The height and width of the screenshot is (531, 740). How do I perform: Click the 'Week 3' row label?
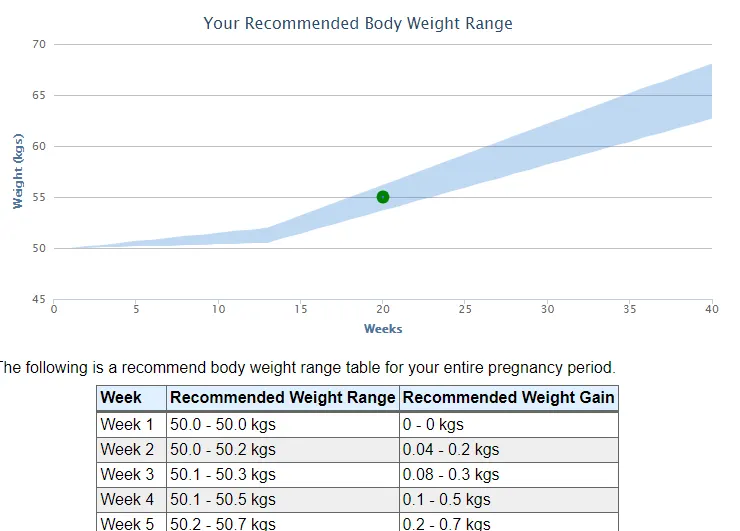pos(127,475)
